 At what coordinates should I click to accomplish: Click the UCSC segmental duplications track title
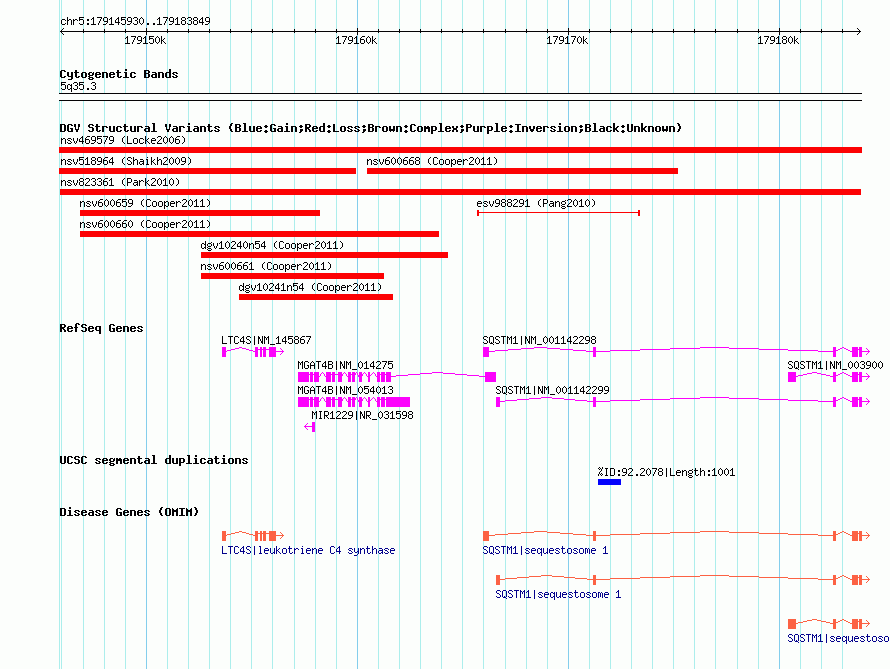click(154, 460)
